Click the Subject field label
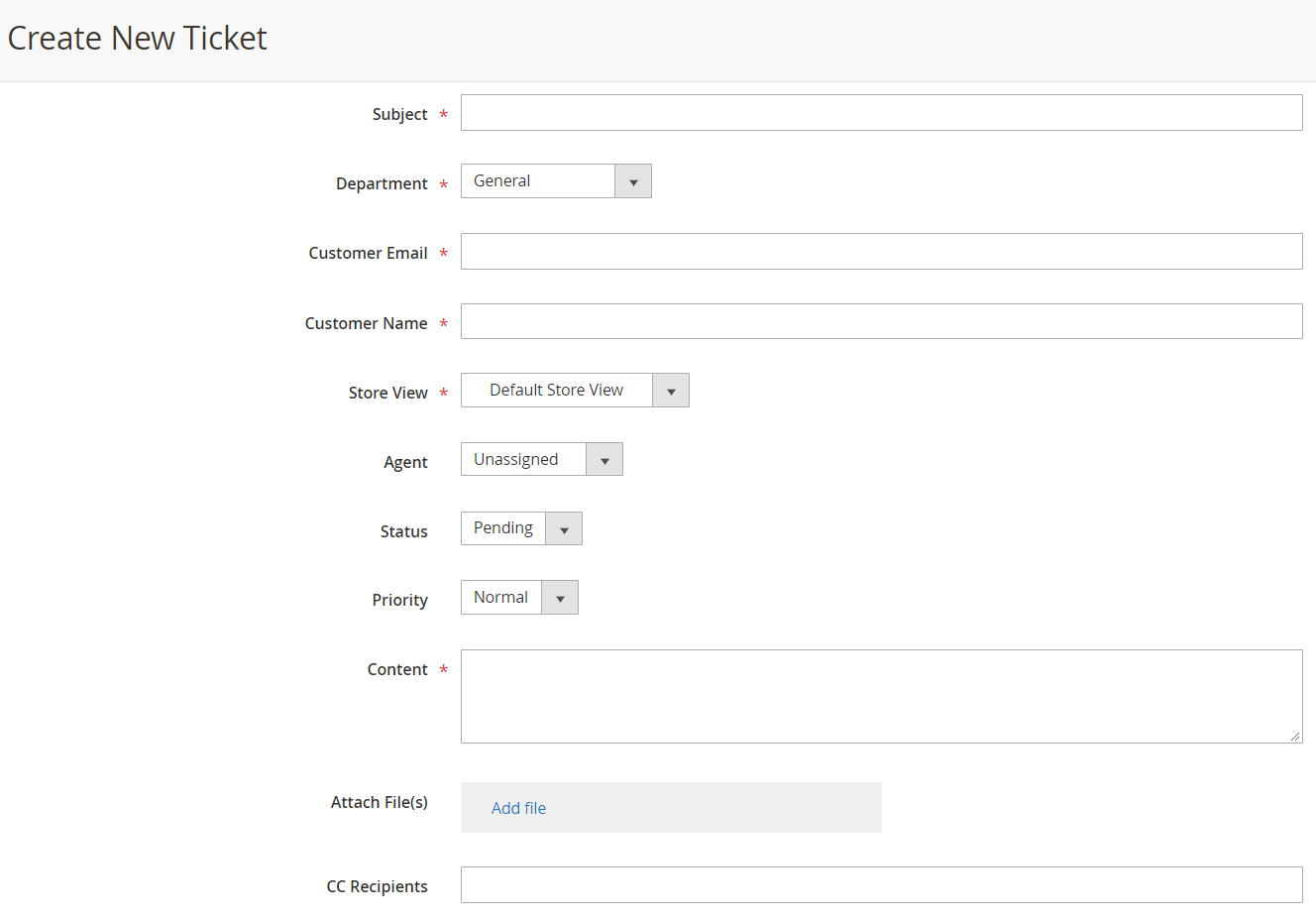 click(399, 114)
